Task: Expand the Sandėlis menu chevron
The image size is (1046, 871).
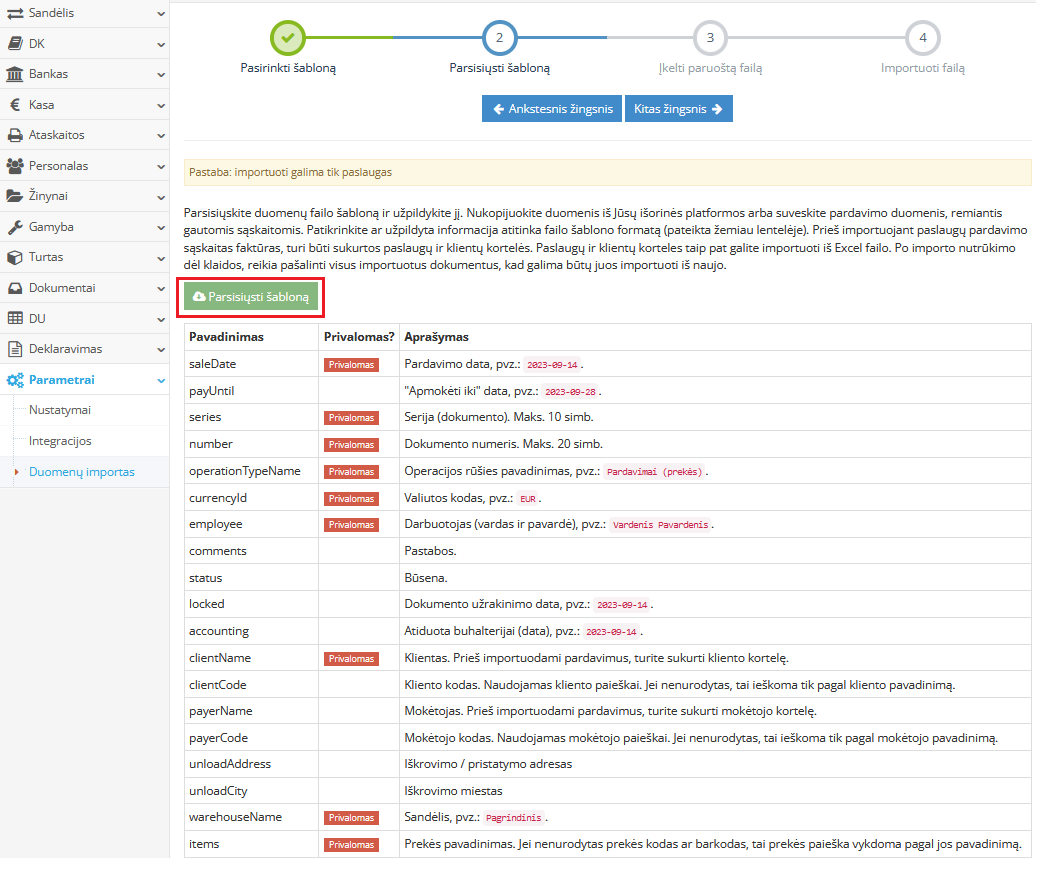Action: point(161,14)
